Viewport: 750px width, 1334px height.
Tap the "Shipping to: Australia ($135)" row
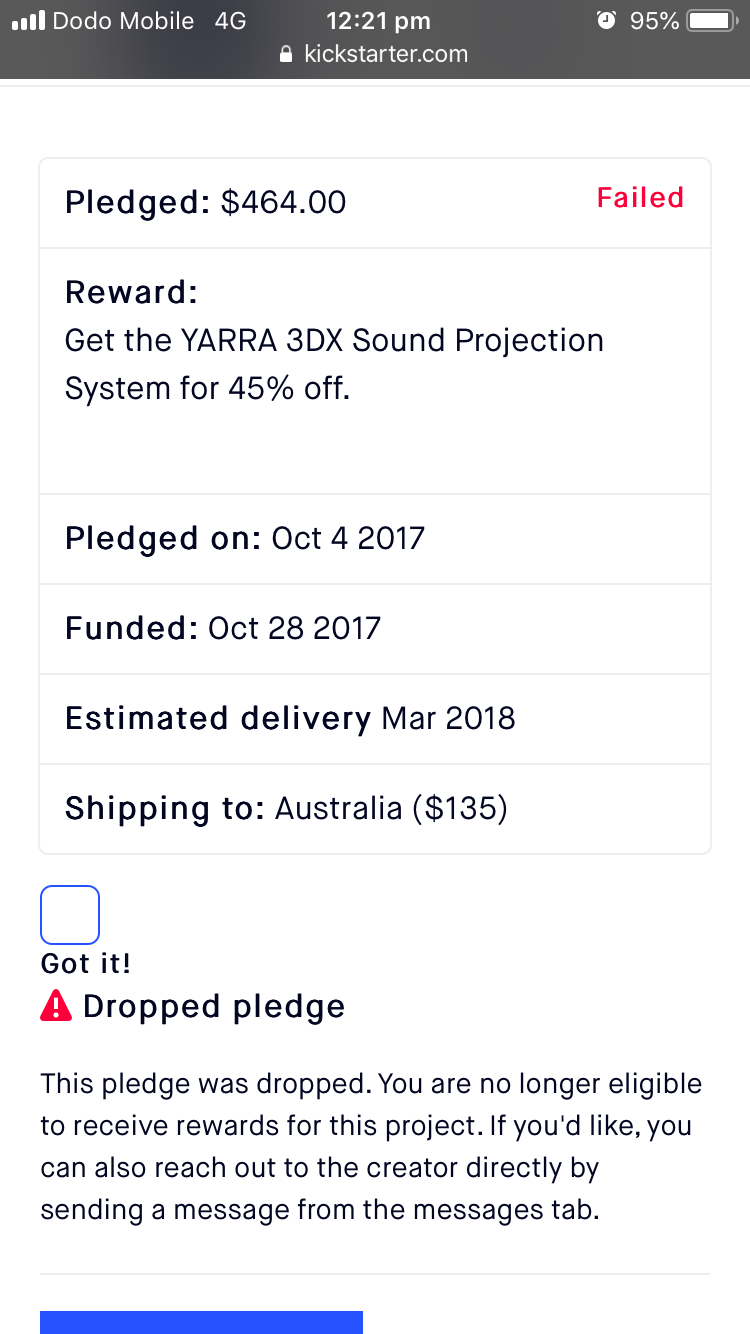point(286,808)
